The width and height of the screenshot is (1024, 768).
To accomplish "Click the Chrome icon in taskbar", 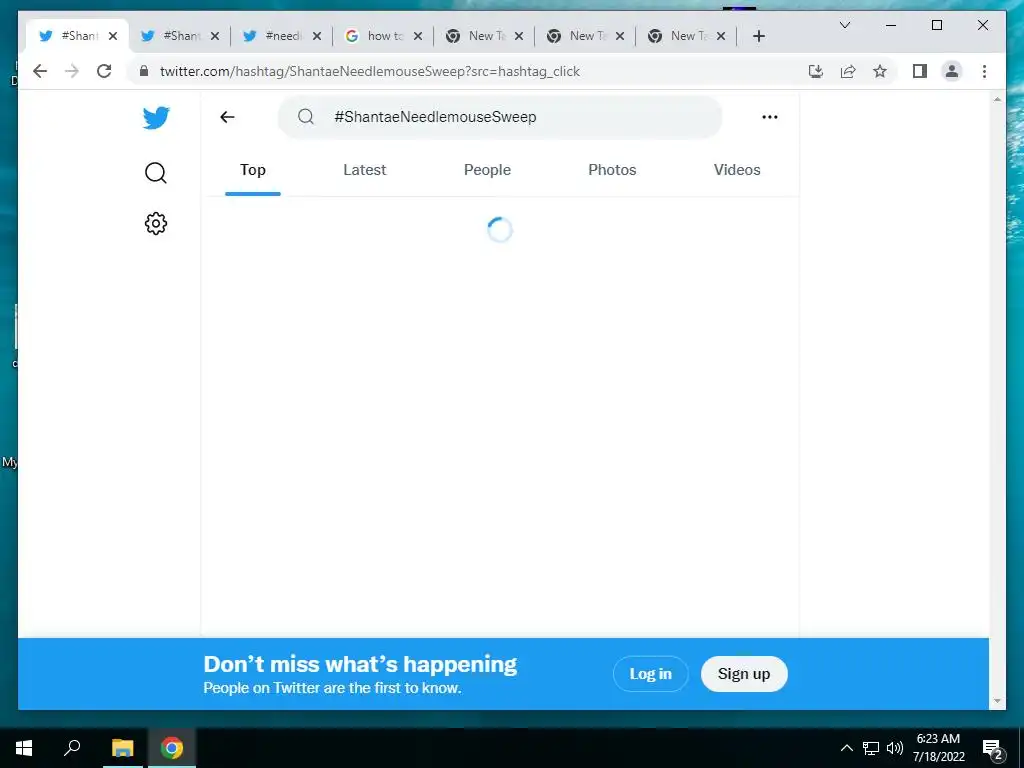I will (x=172, y=748).
